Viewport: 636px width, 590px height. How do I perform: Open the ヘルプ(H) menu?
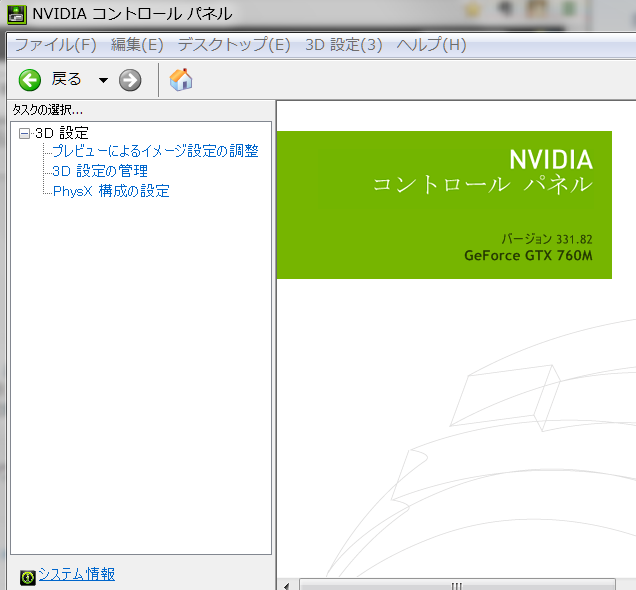(431, 45)
